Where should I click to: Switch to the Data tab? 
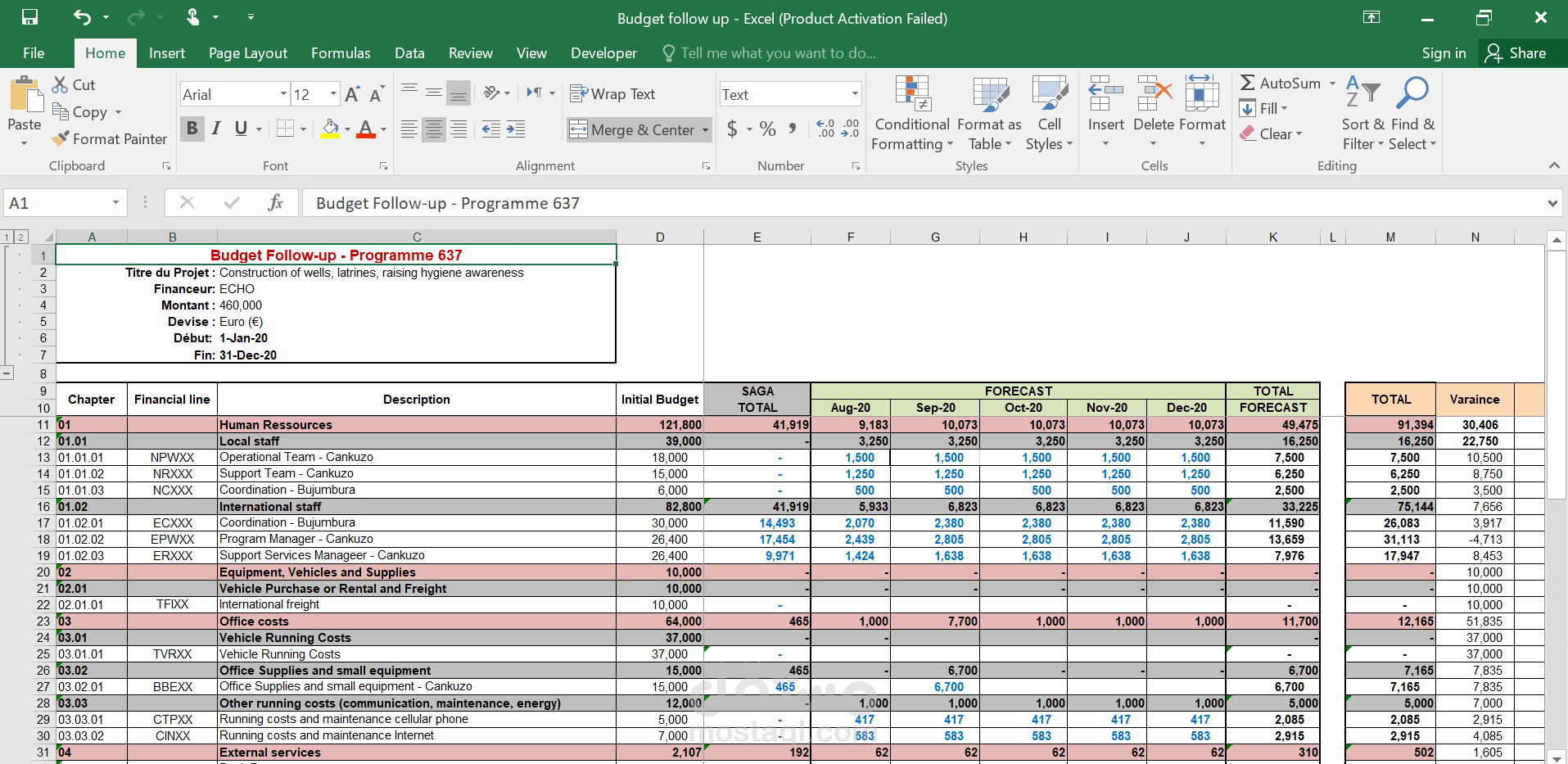[409, 53]
